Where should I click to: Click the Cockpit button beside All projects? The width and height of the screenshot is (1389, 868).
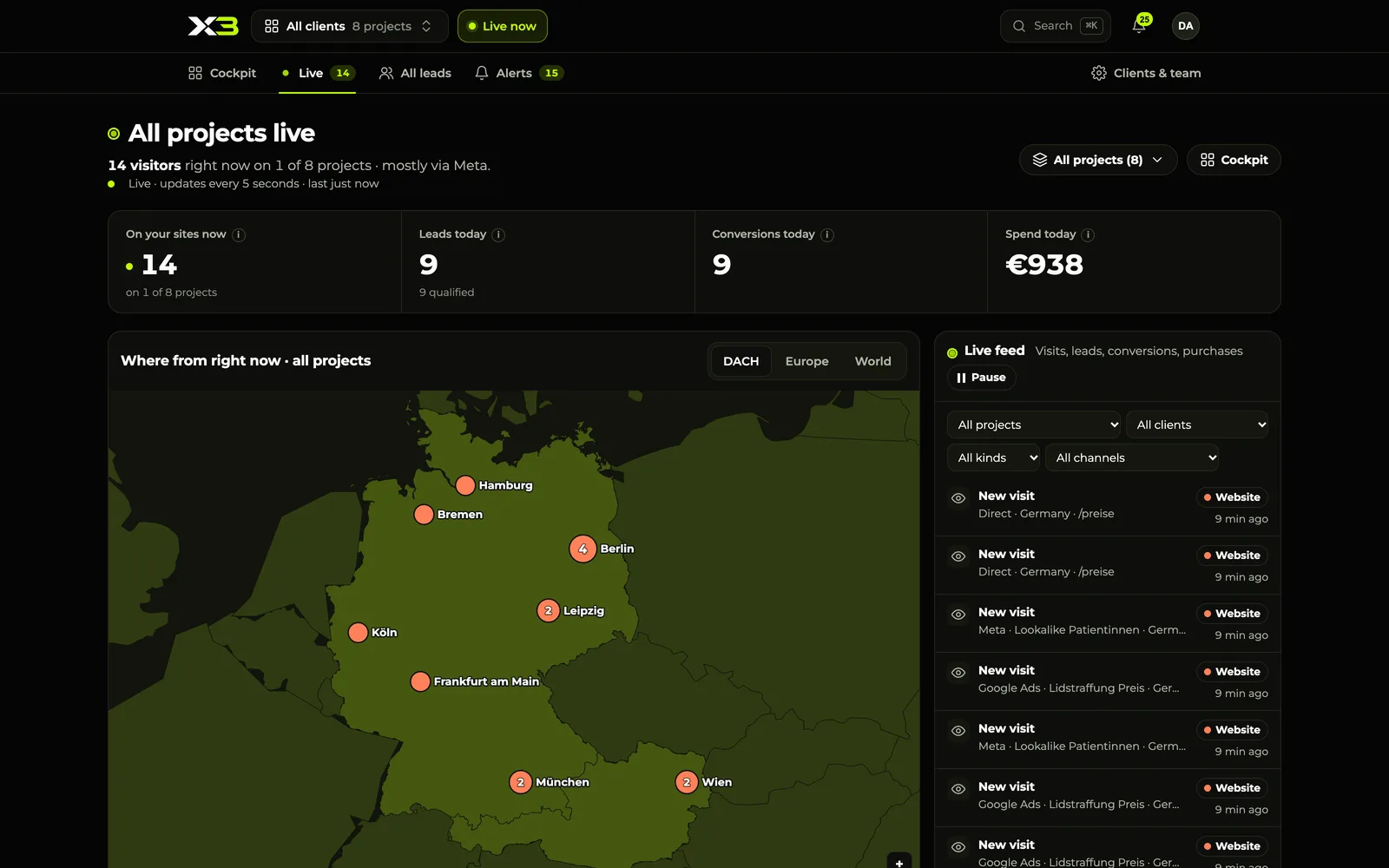(1234, 160)
